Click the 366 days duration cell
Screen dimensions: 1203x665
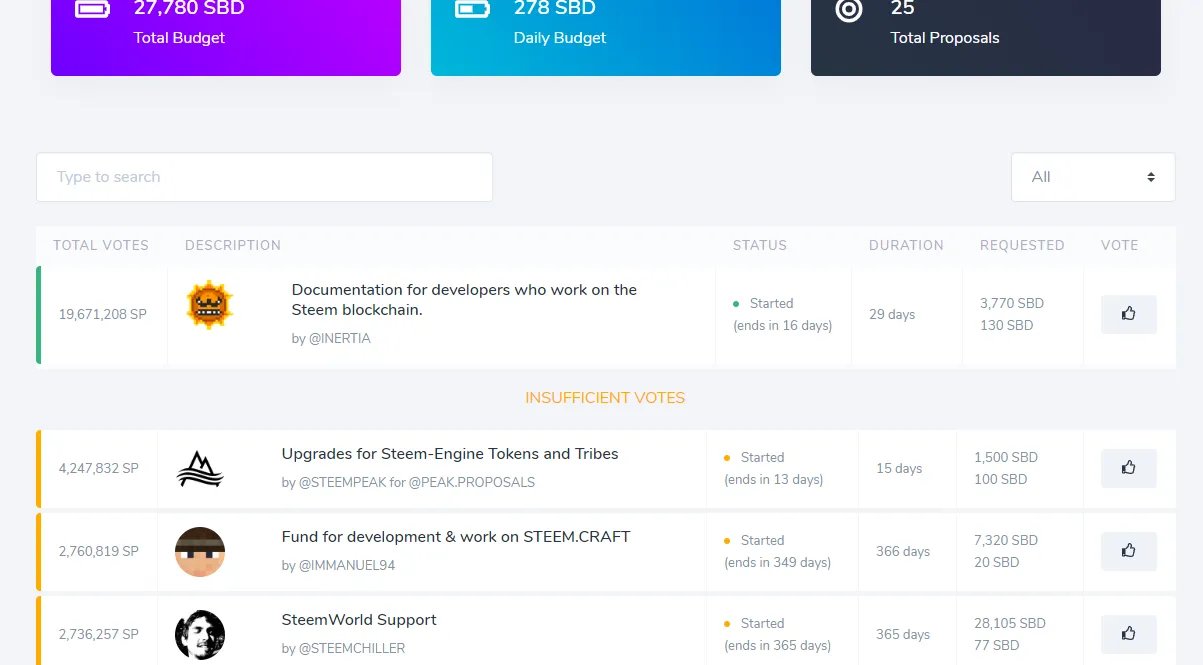click(x=903, y=551)
